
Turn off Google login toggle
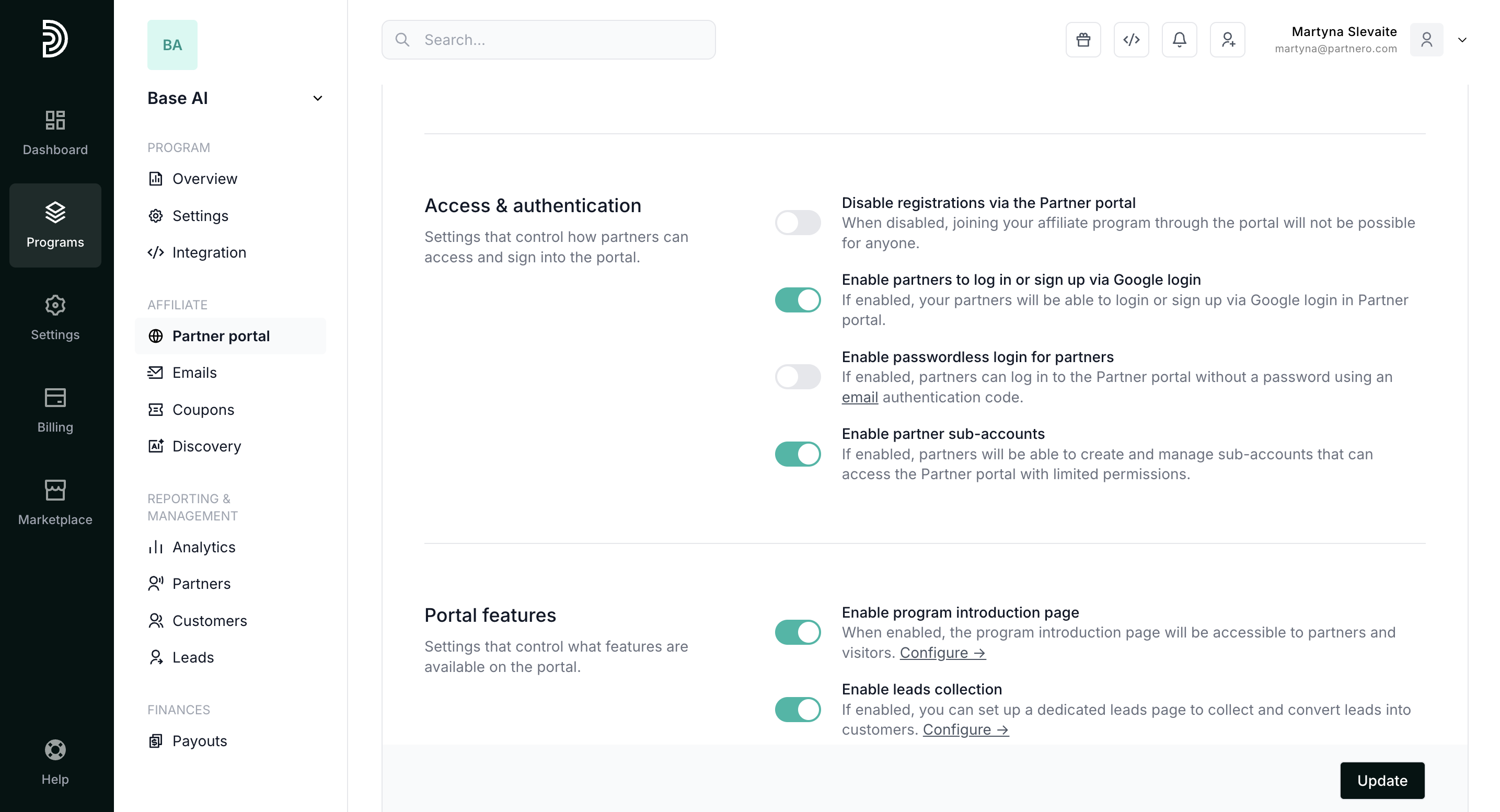[x=797, y=300]
